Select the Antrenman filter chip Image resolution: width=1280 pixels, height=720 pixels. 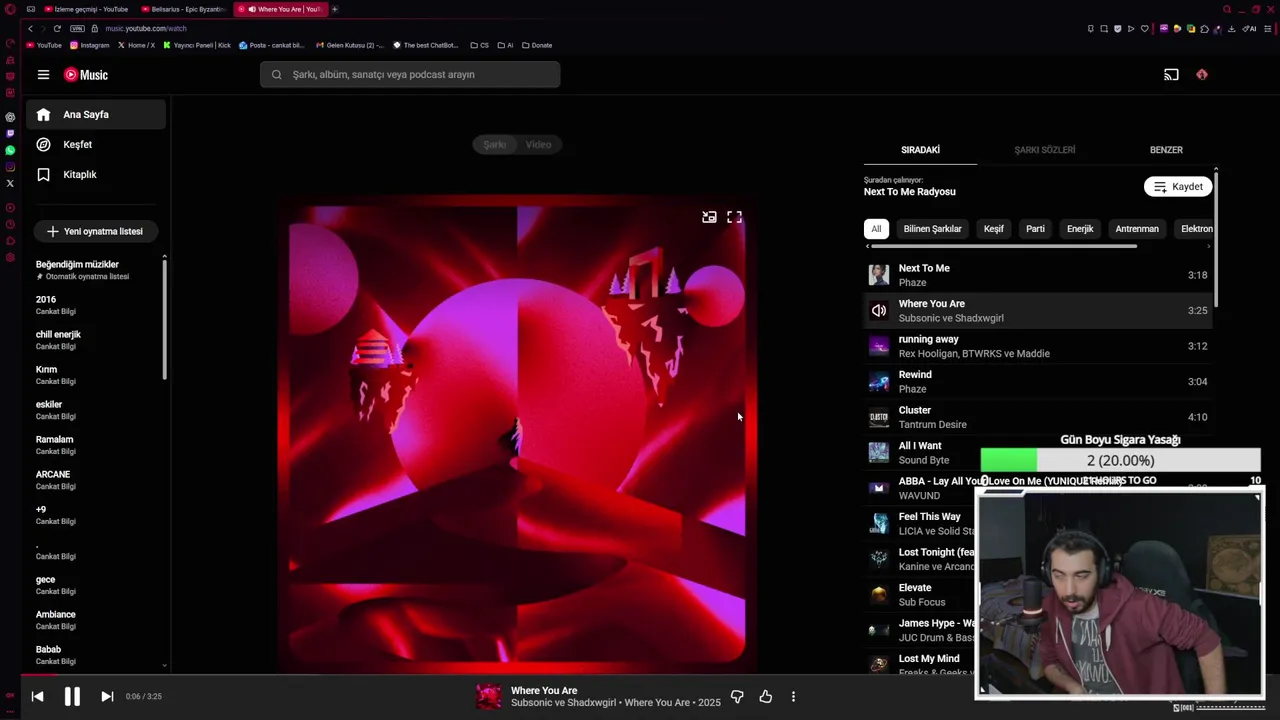1137,229
